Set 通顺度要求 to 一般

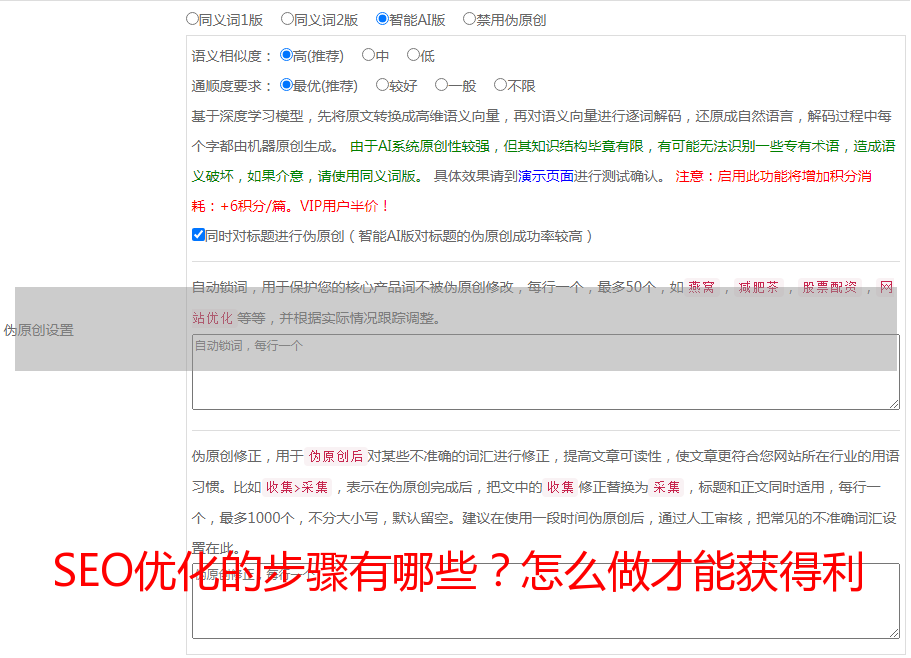click(441, 85)
